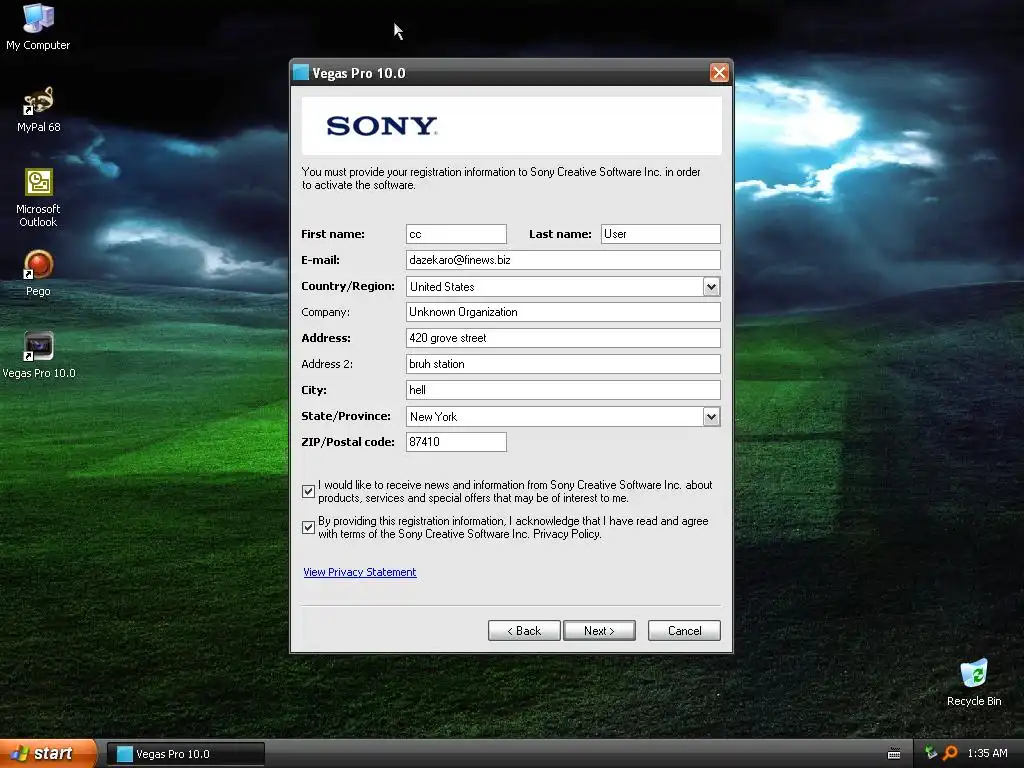Screen dimensions: 1024x768
Task: Proceed with the Next button
Action: point(599,630)
